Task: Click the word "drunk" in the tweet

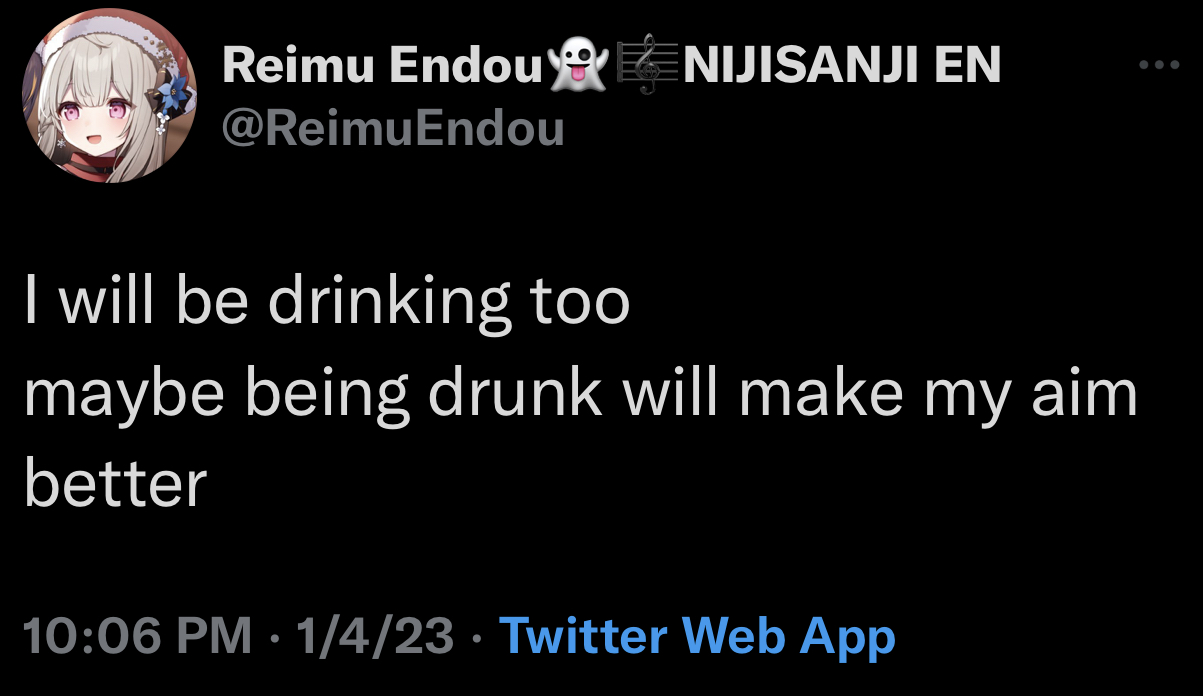Action: (x=516, y=394)
